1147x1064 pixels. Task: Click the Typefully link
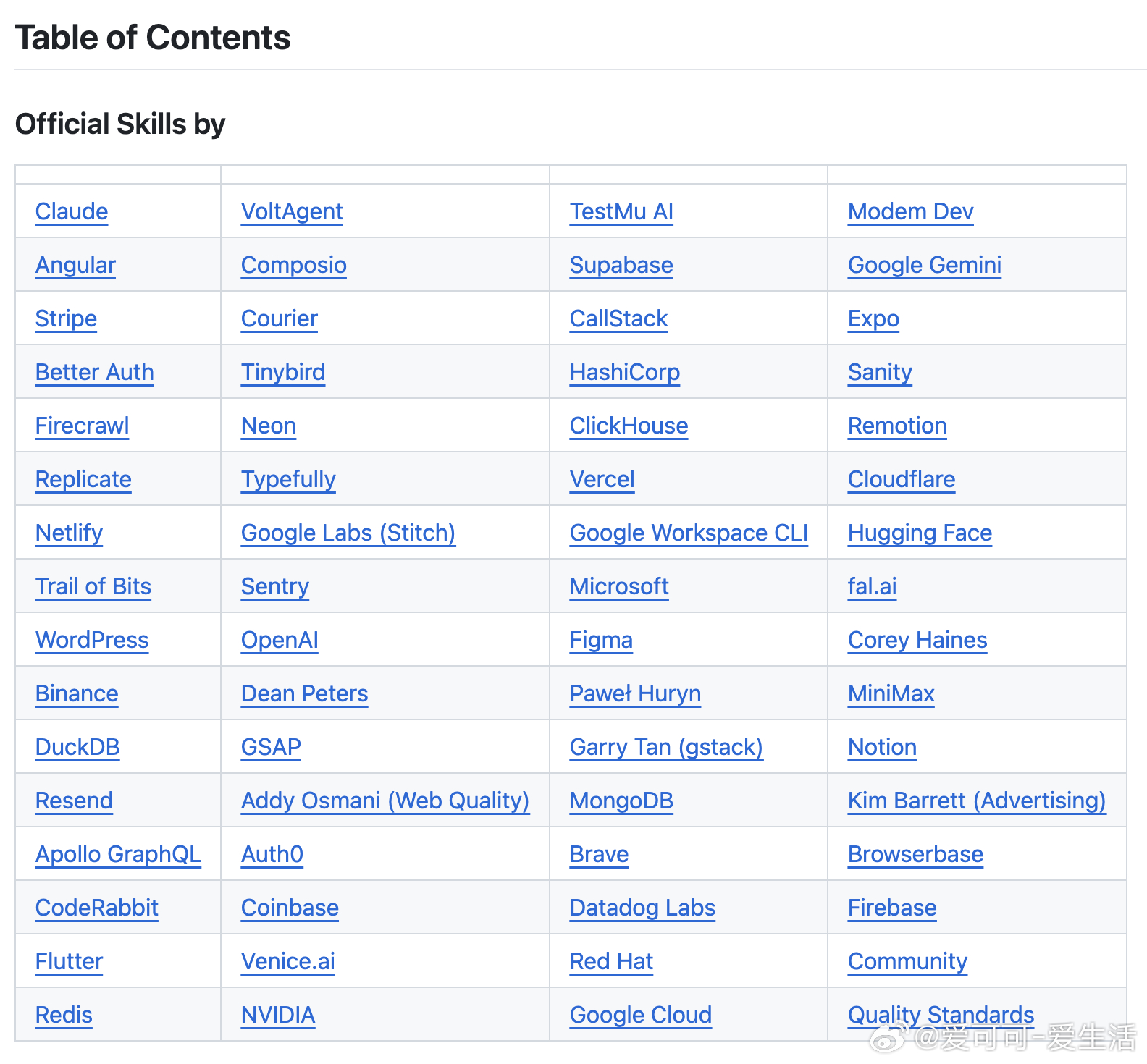(x=288, y=479)
